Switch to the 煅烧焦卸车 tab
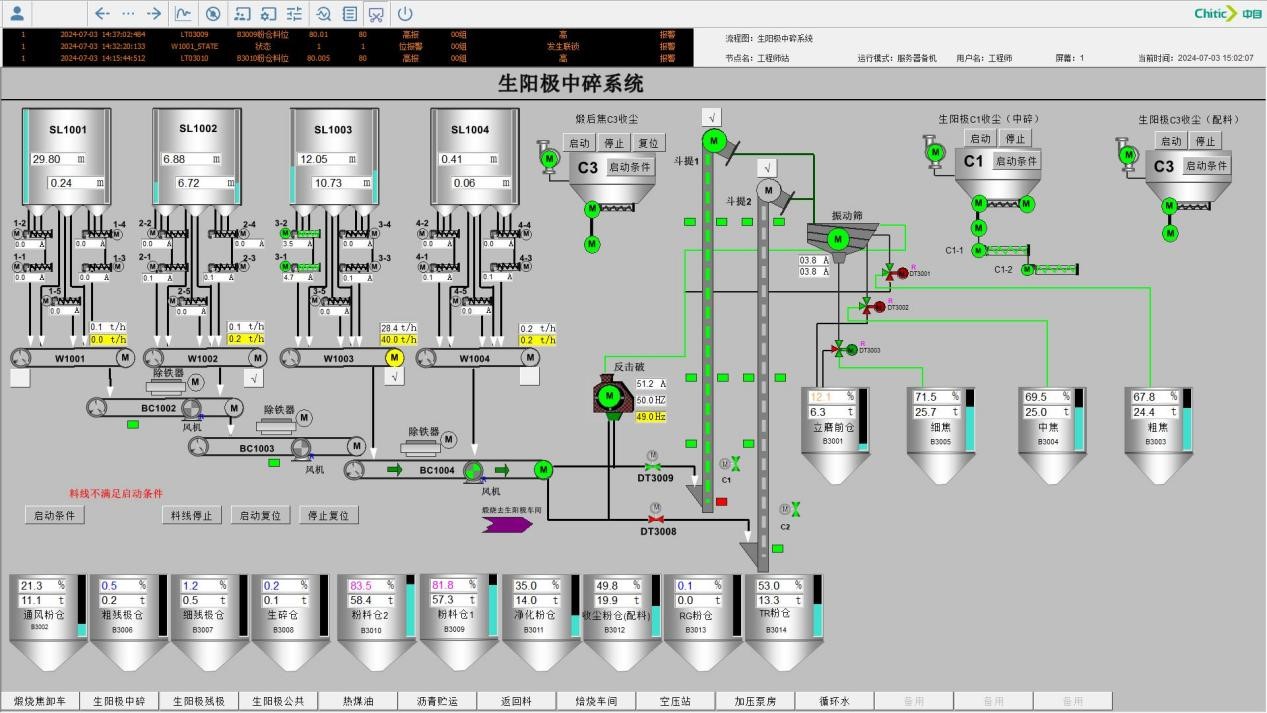 click(40, 701)
